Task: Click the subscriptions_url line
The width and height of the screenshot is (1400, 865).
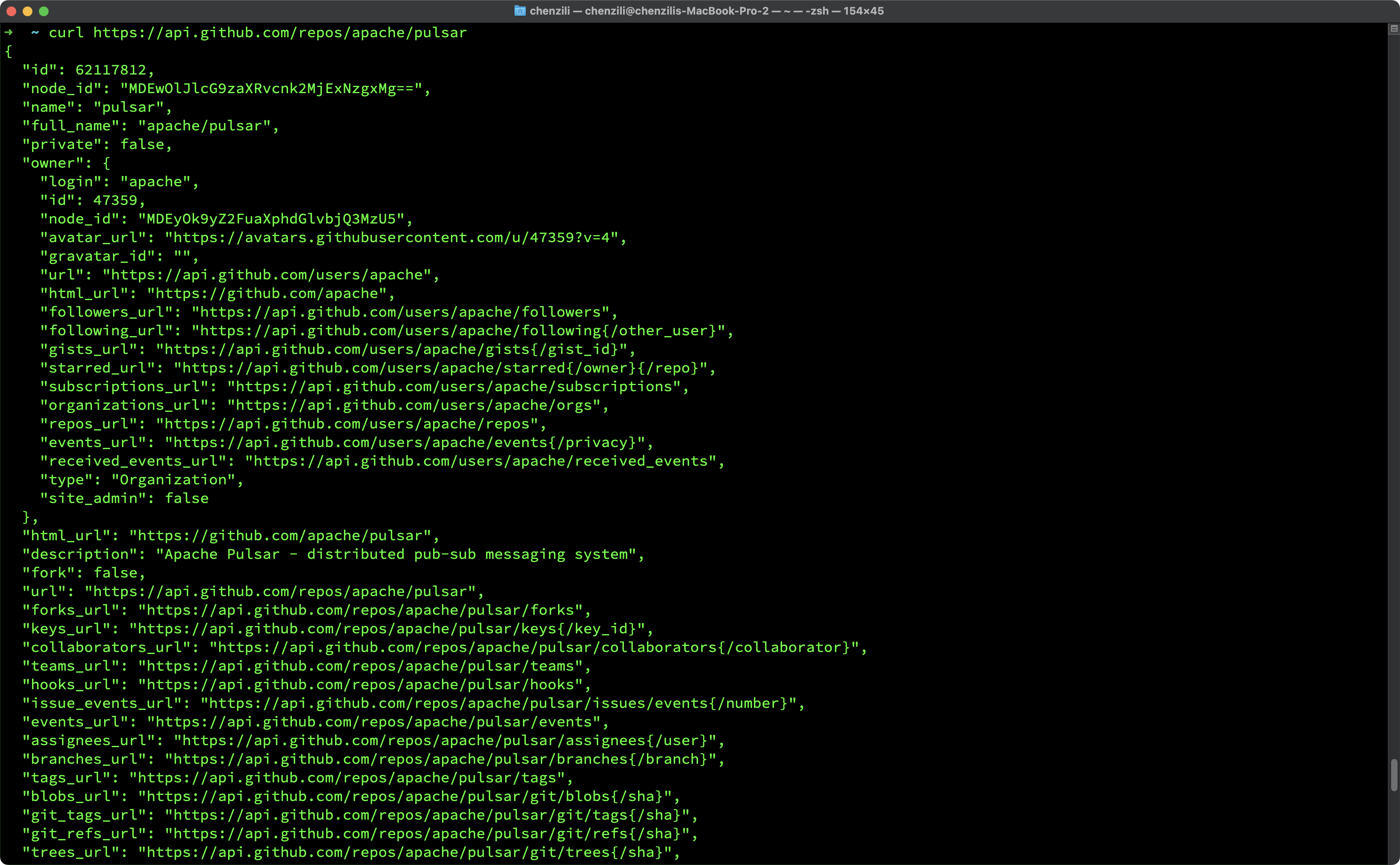Action: pos(365,387)
